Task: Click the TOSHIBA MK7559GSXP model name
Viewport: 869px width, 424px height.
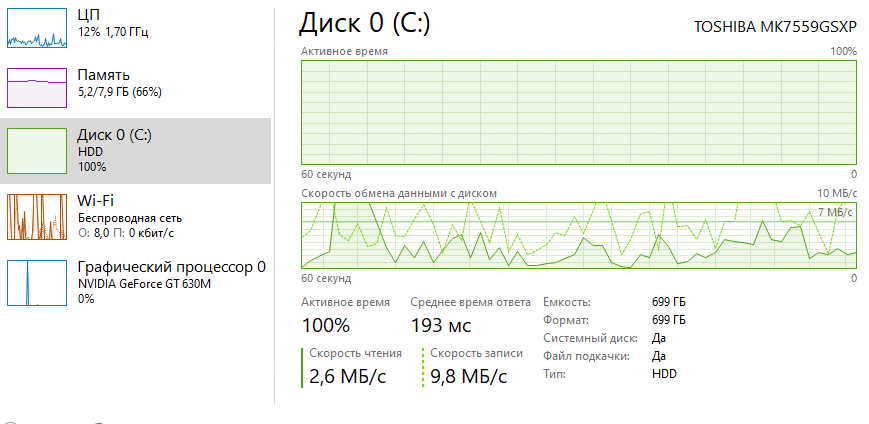Action: tap(775, 27)
